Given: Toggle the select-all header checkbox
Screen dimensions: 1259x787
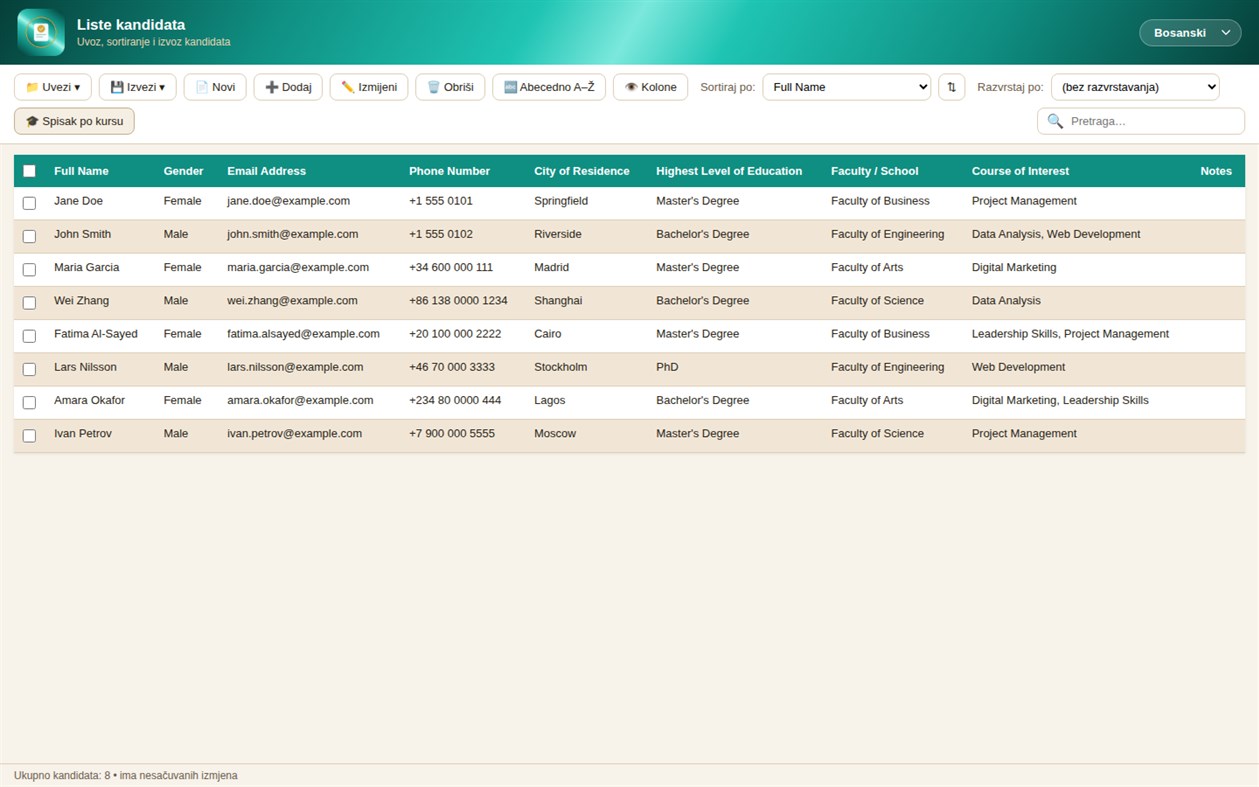Looking at the screenshot, I should pyautogui.click(x=29, y=171).
